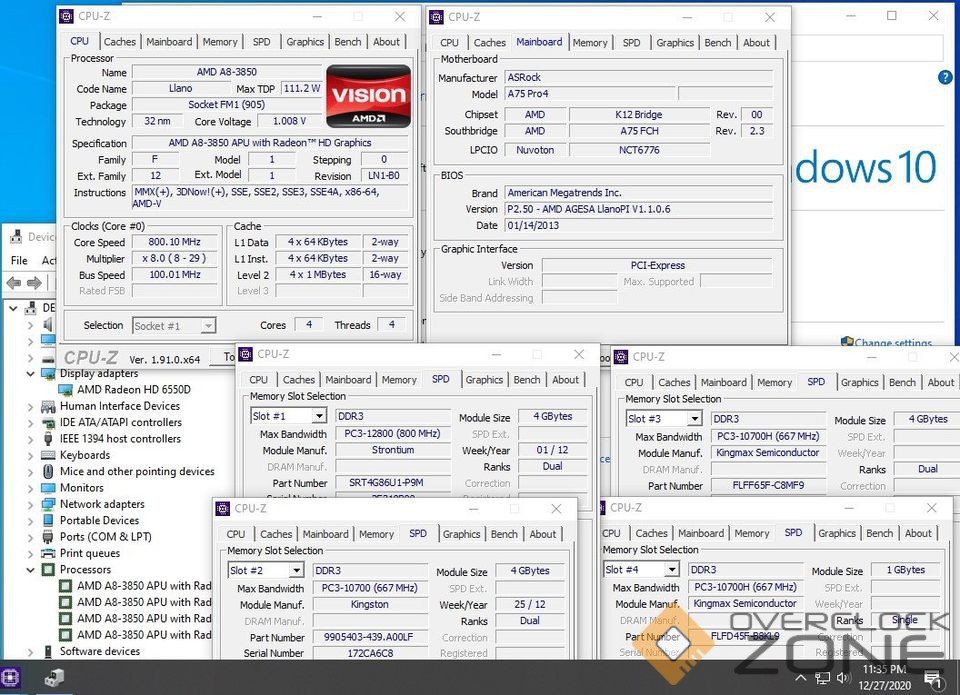
Task: Open File menu in Device Manager
Action: 19,260
